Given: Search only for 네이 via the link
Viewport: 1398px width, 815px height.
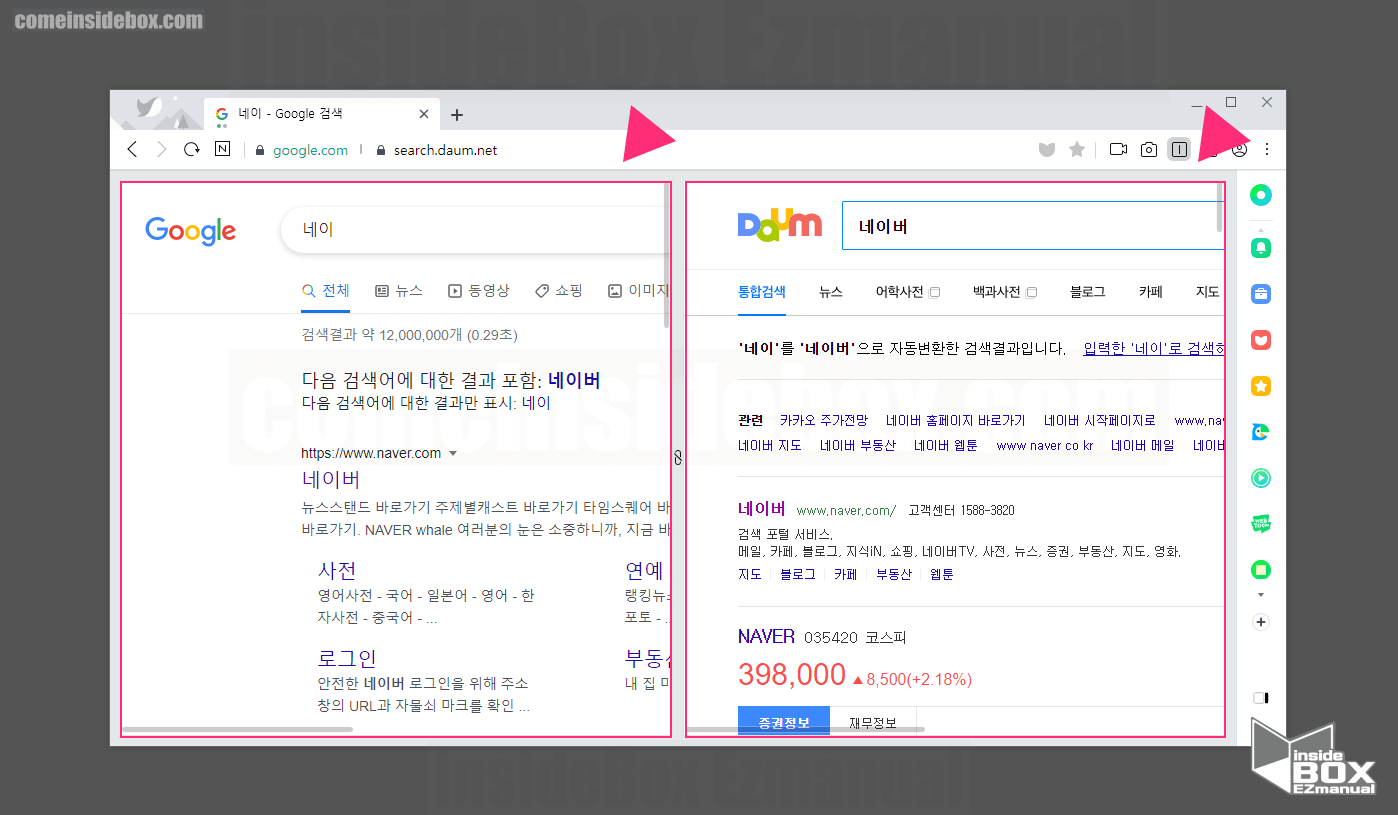Looking at the screenshot, I should click(x=536, y=403).
